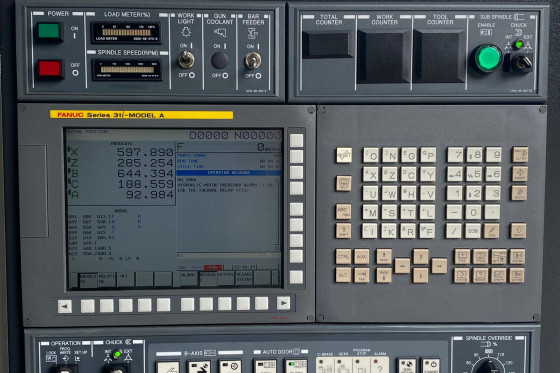The width and height of the screenshot is (560, 373).
Task: Tap the cursor left arrow key
Action: pyautogui.click(x=402, y=266)
